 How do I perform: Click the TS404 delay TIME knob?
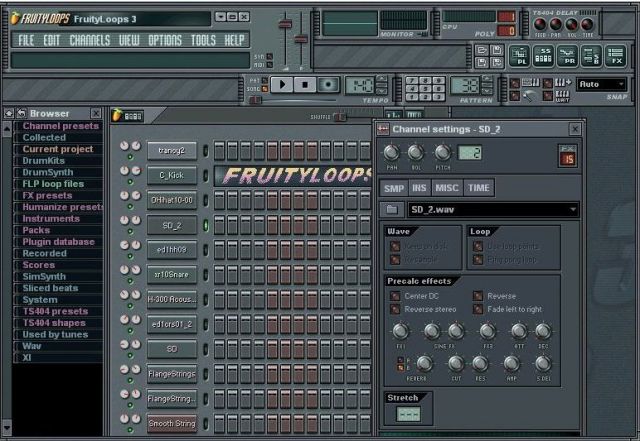click(x=587, y=24)
